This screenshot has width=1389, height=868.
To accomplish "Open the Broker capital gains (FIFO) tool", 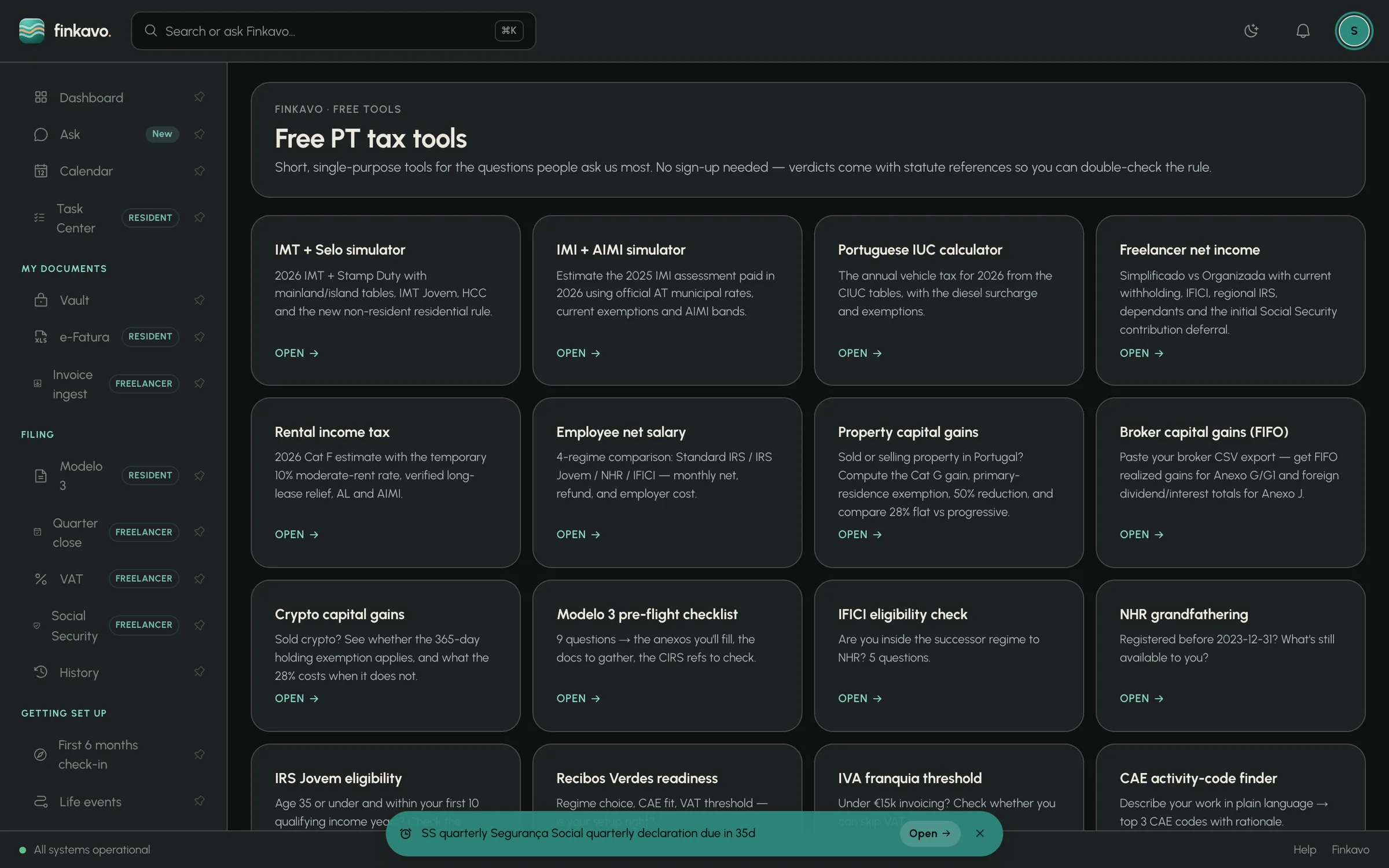I will (x=1141, y=534).
